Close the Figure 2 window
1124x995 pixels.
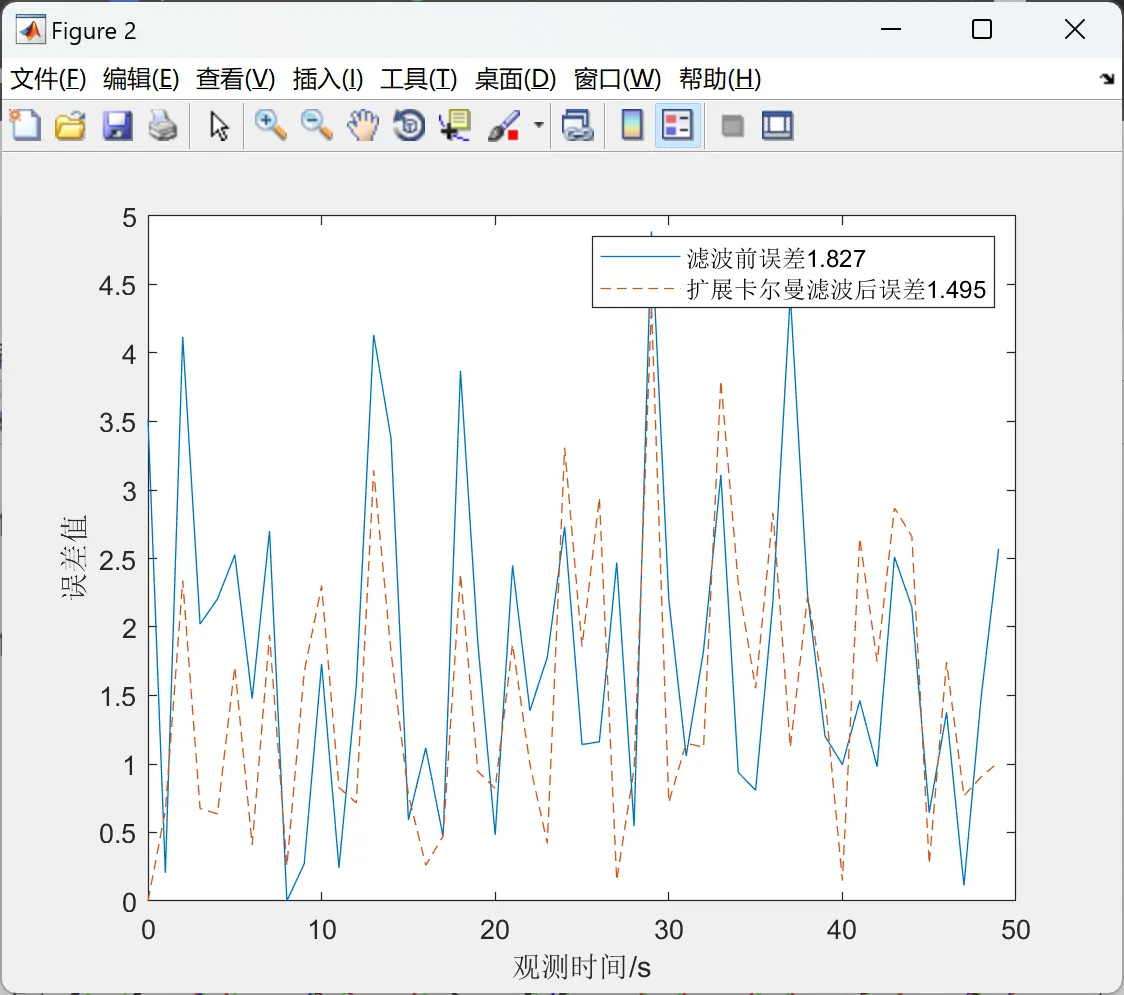pyautogui.click(x=1075, y=29)
